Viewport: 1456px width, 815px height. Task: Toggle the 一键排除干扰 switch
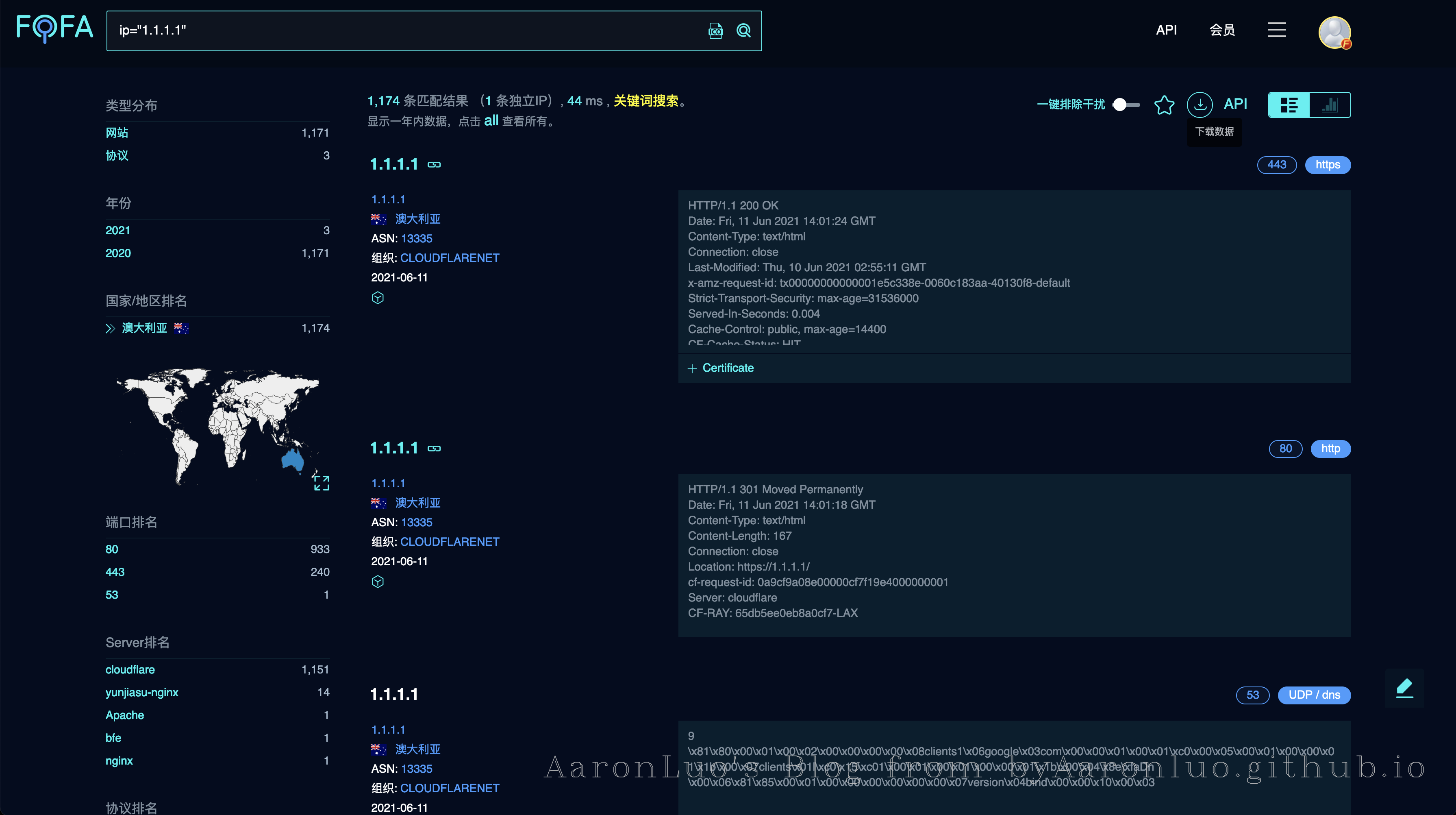(x=1125, y=105)
